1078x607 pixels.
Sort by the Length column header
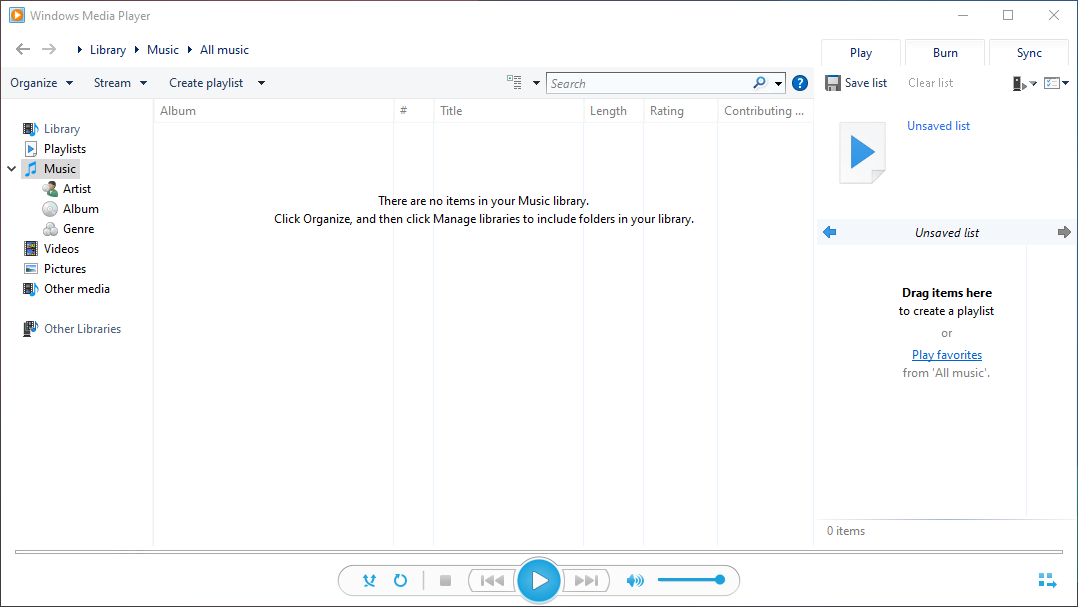(613, 111)
